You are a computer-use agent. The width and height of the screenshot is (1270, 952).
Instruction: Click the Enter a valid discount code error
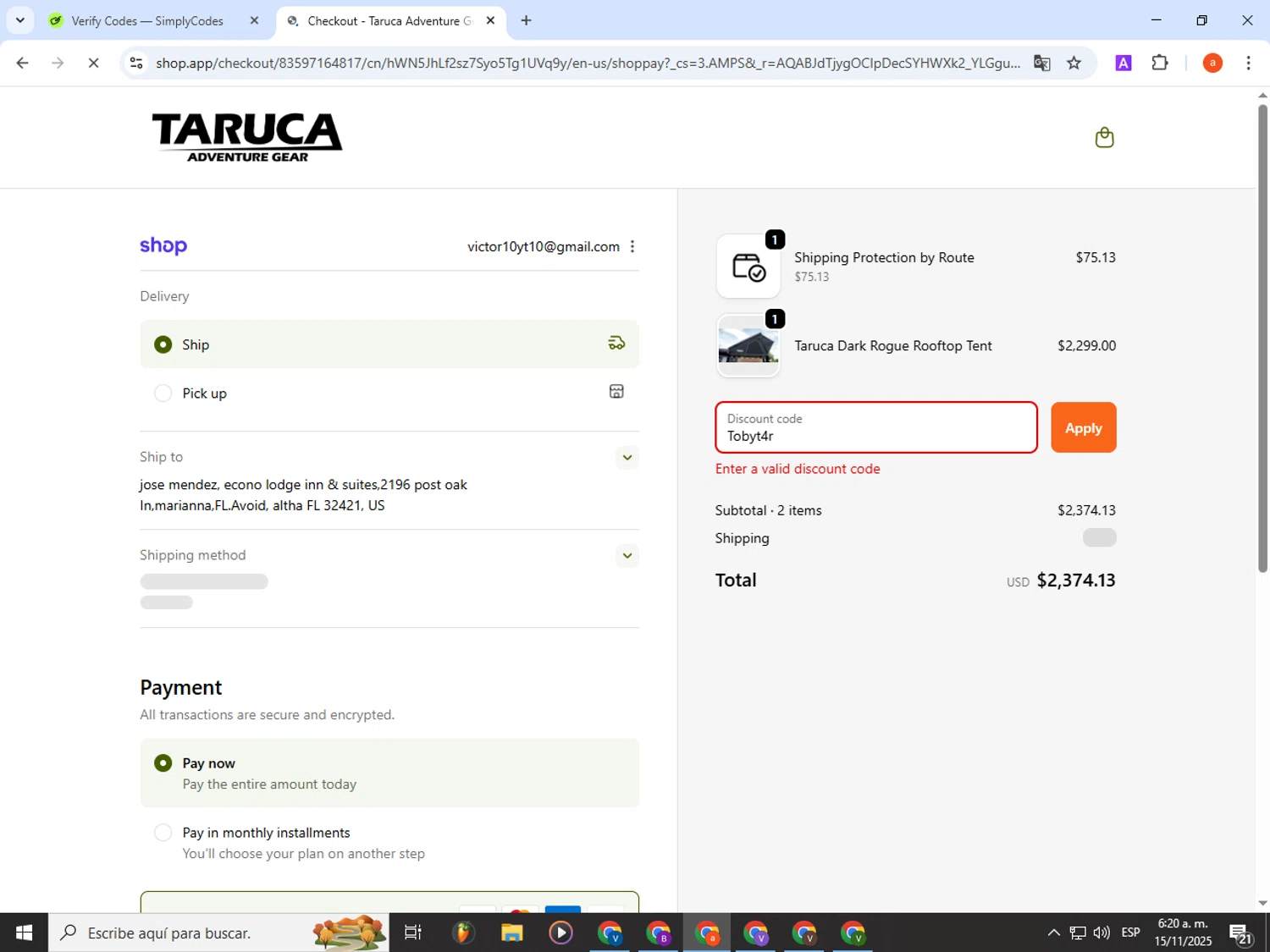pyautogui.click(x=798, y=469)
